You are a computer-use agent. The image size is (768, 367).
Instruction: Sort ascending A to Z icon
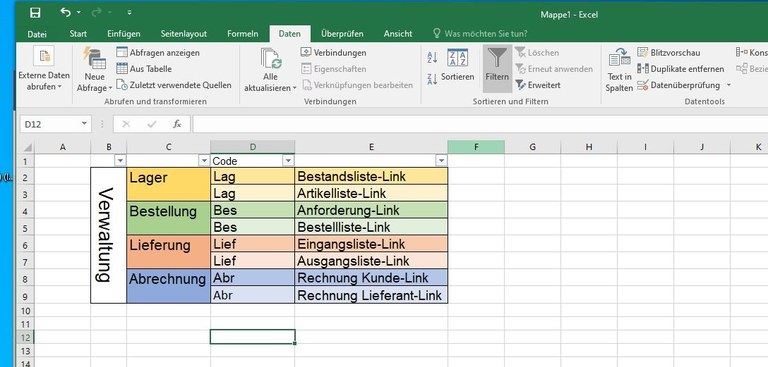(x=432, y=57)
